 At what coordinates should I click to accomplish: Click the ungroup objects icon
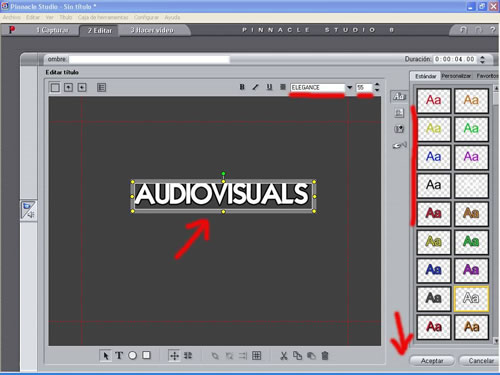(x=229, y=356)
